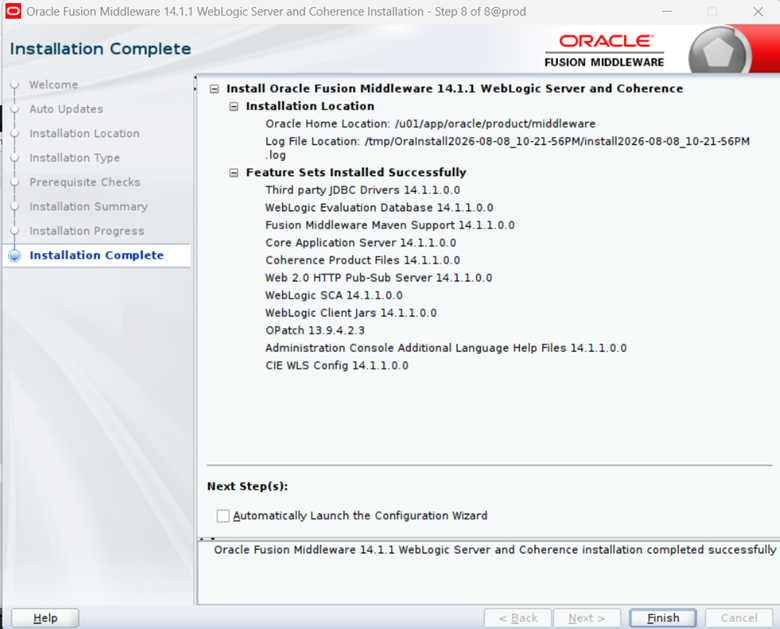Select the highlighted Installation Complete step
This screenshot has width=780, height=629.
(x=97, y=255)
